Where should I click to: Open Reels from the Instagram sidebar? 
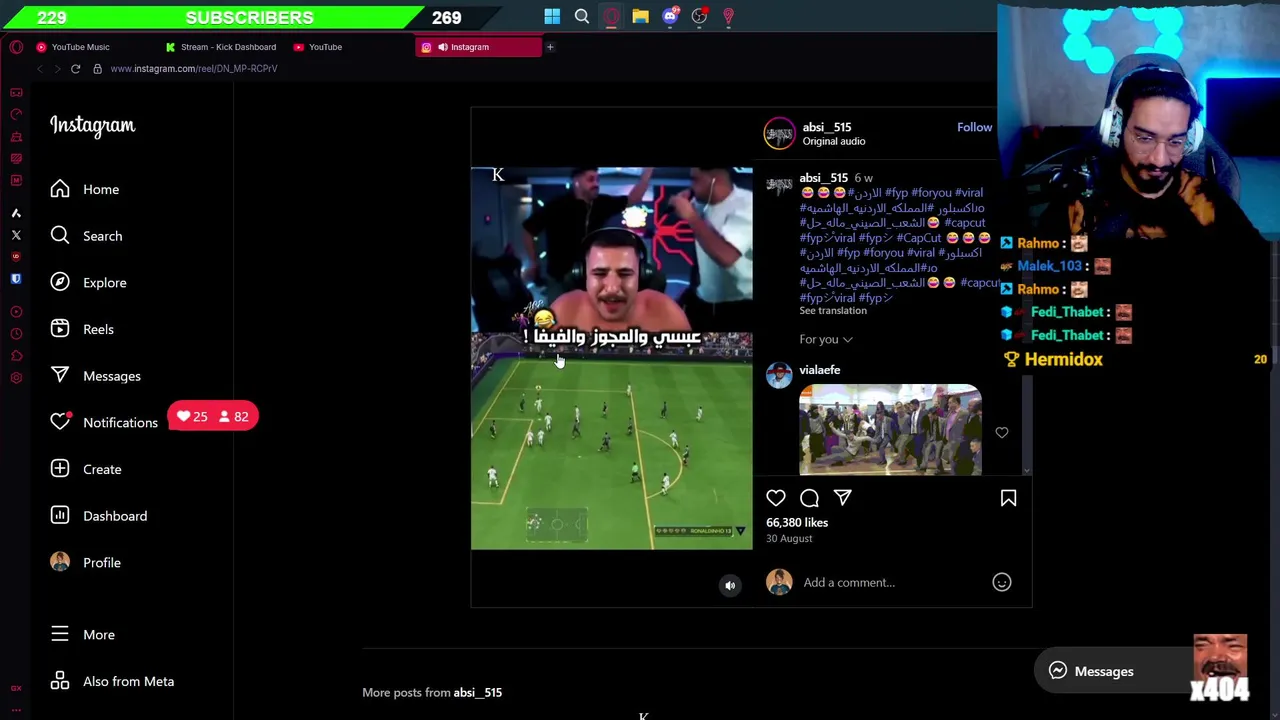82,329
